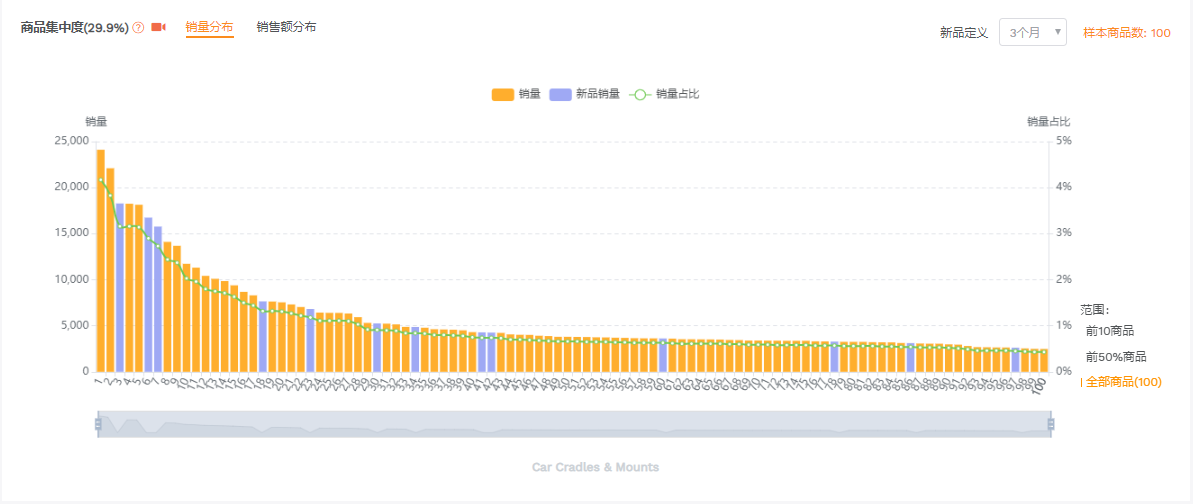
Task: Click the dropdown arrow beside 3个月
Action: 1057,32
